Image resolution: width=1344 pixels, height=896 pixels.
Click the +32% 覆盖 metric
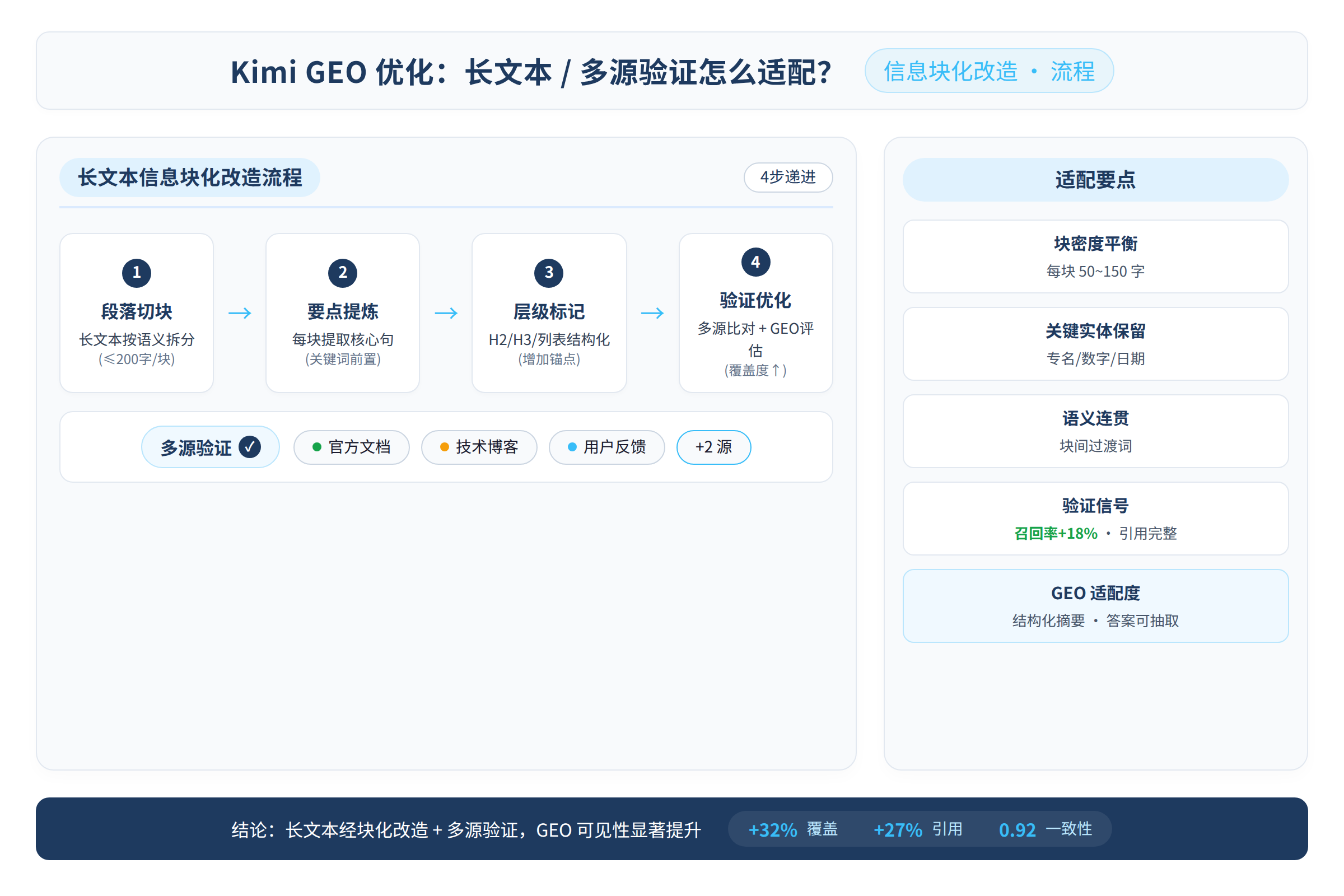792,829
